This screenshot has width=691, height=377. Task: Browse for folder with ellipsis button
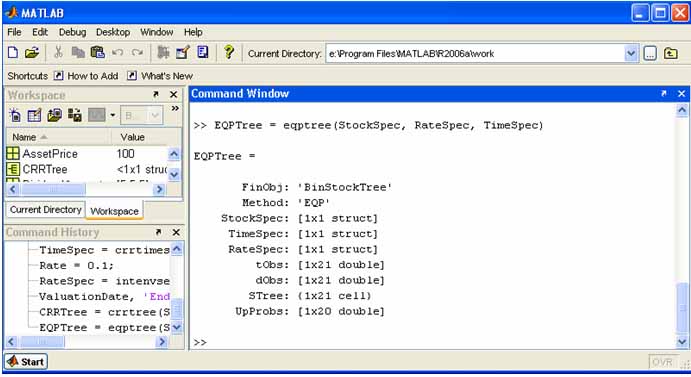pos(650,53)
